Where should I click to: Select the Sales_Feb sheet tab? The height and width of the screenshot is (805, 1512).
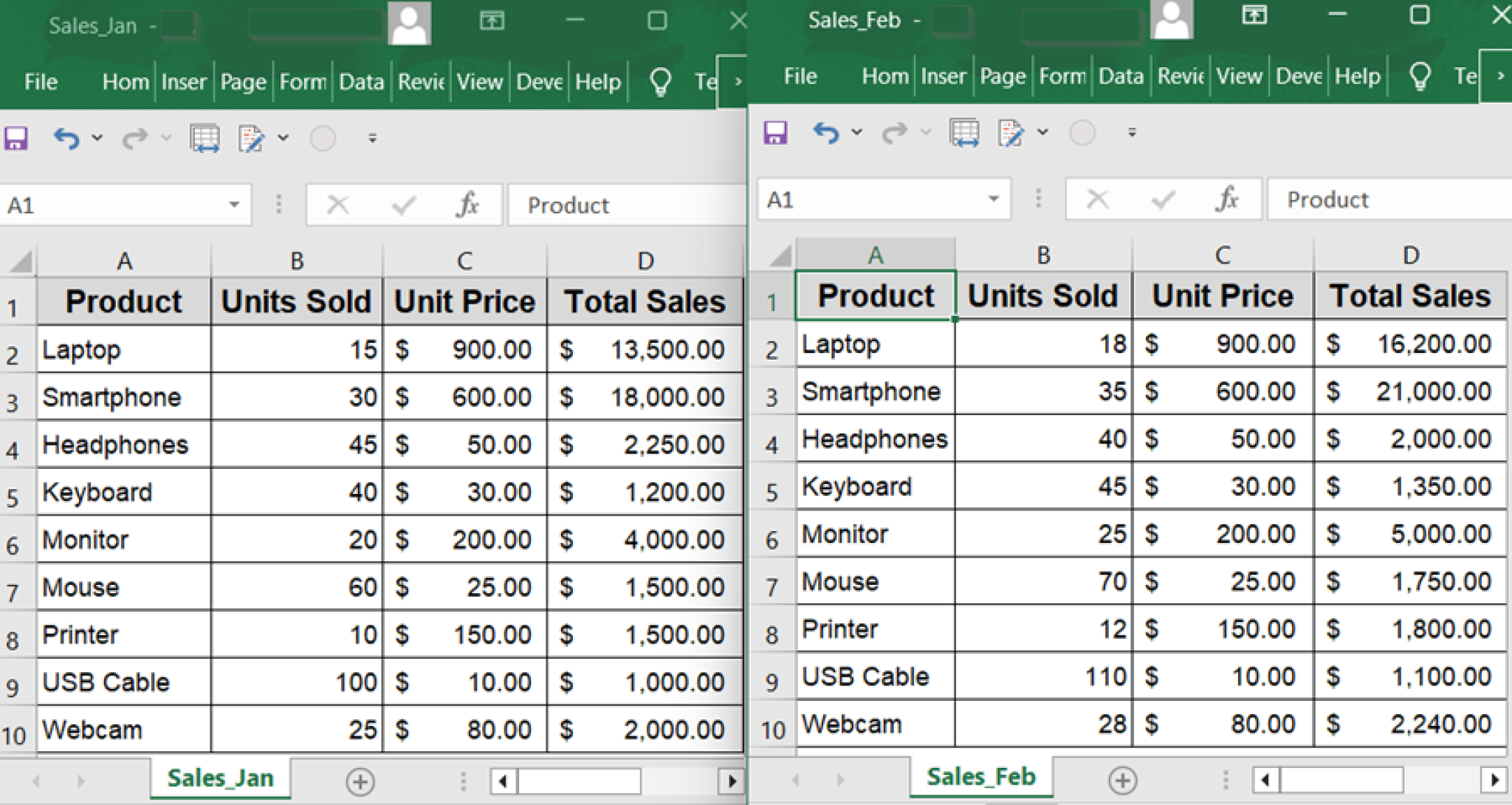980,776
